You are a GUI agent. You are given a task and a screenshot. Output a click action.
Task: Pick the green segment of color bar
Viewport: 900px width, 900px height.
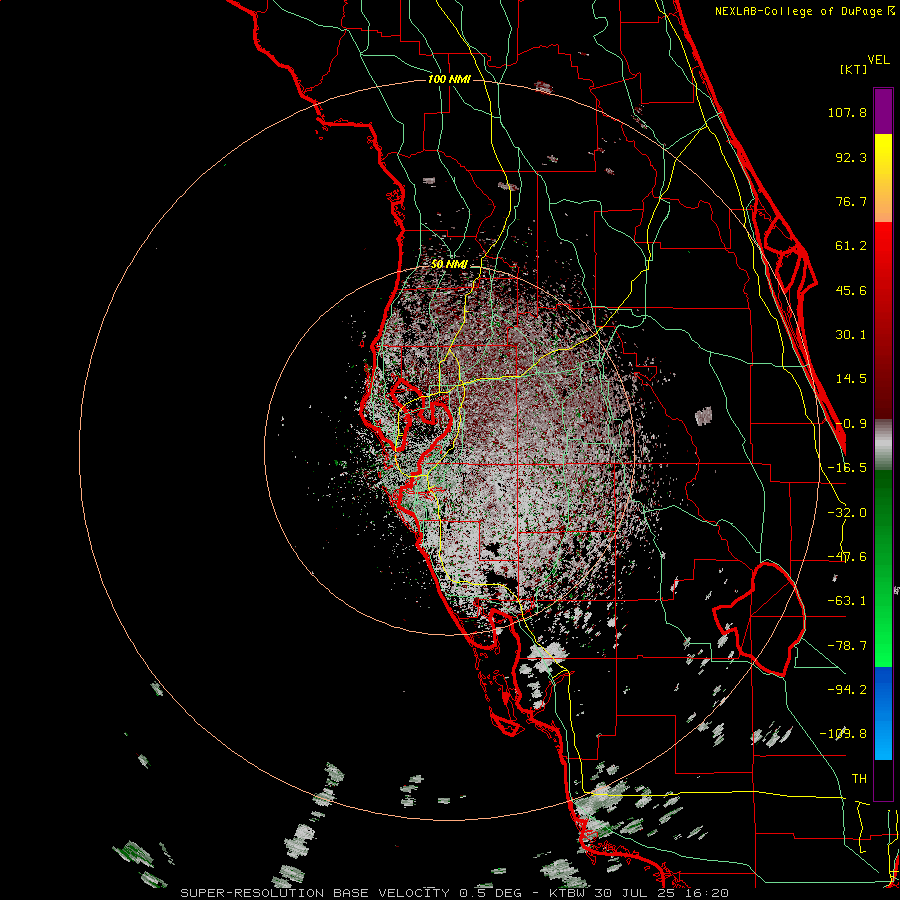coord(883,568)
